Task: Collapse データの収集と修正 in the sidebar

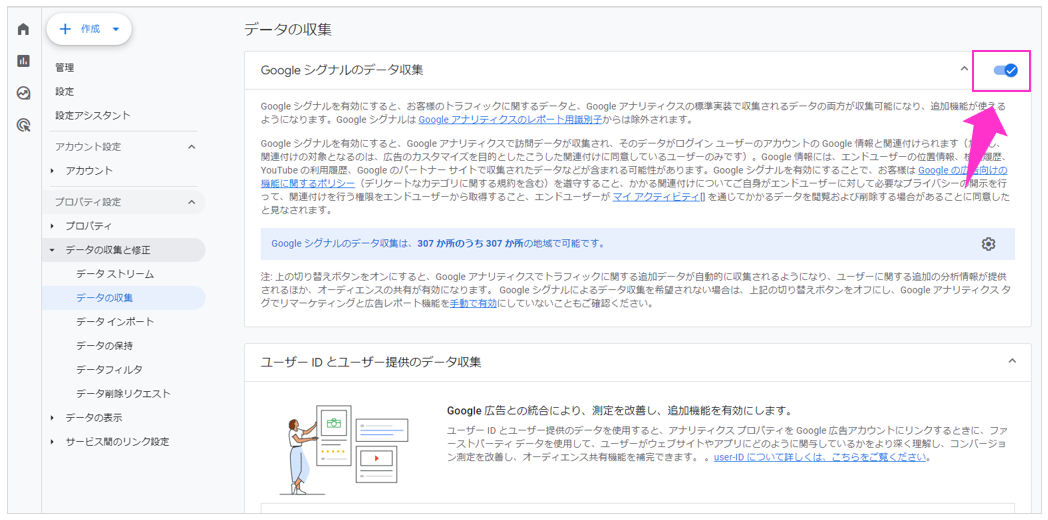Action: click(x=52, y=250)
